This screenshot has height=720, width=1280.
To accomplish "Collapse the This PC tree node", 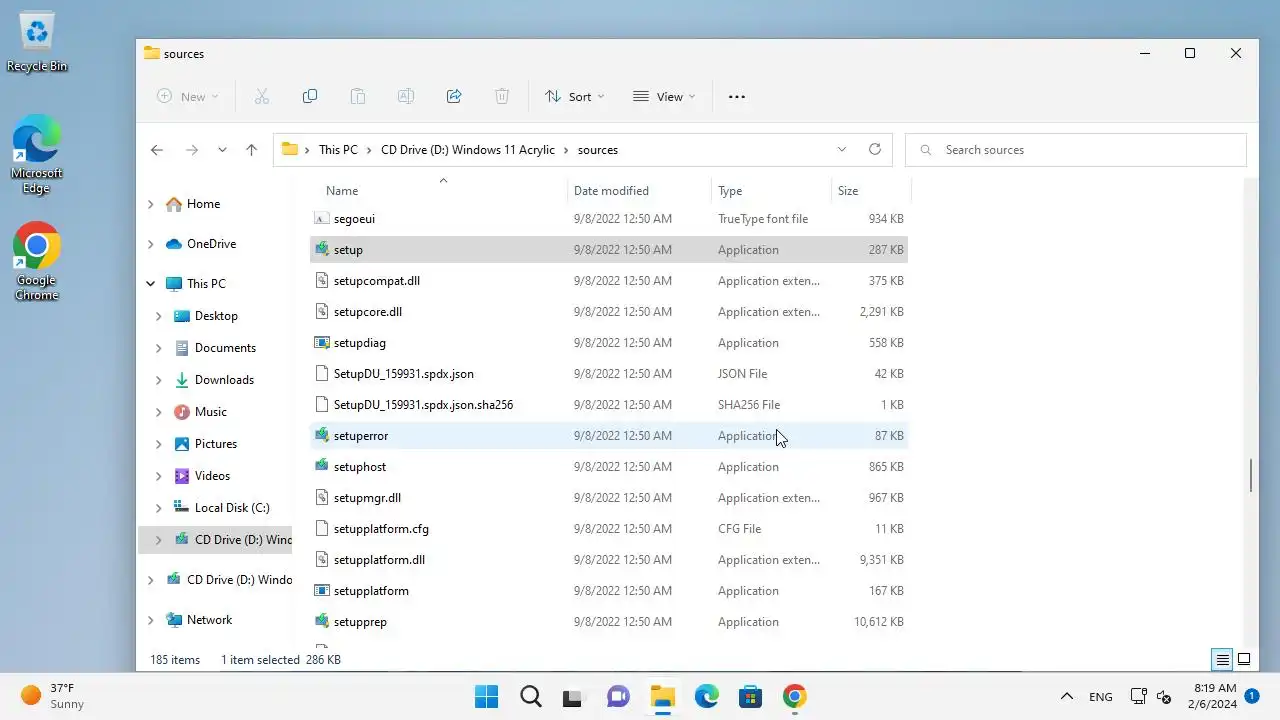I will (x=151, y=284).
